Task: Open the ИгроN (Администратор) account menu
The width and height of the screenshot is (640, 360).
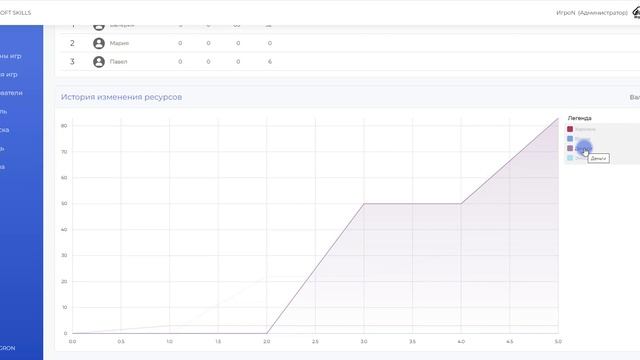Action: pyautogui.click(x=592, y=13)
